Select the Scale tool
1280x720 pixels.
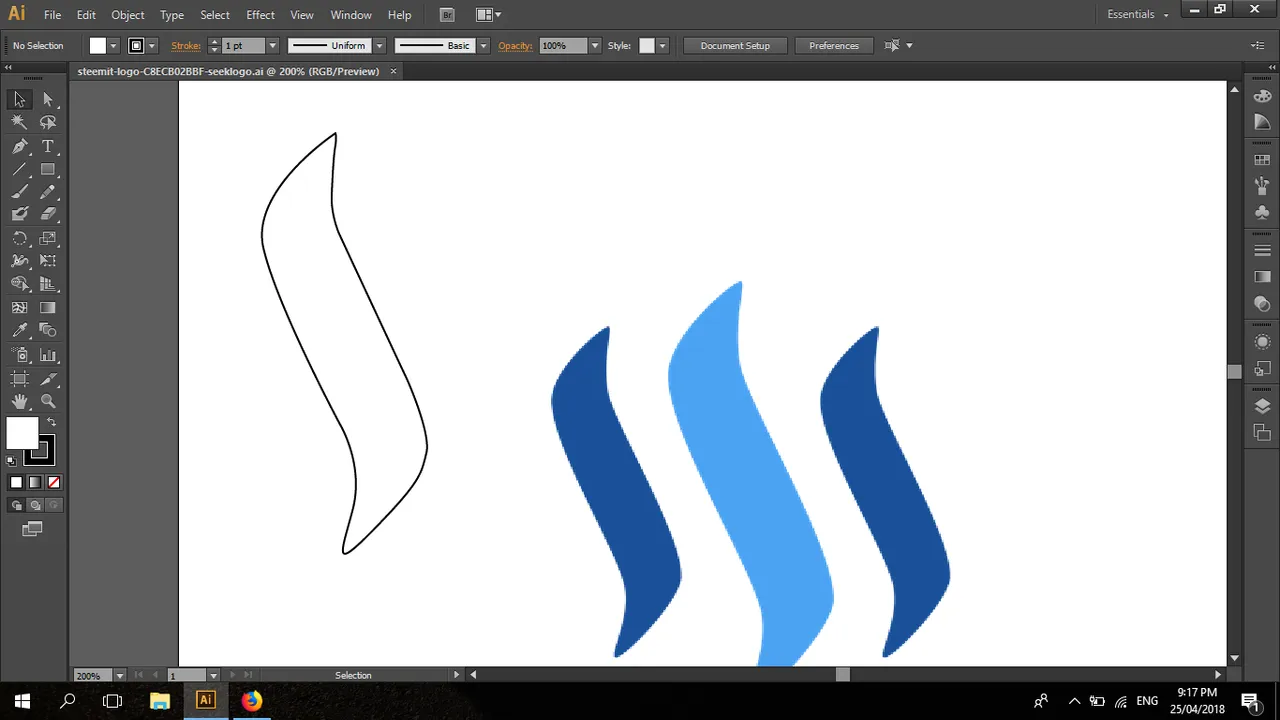click(x=48, y=238)
